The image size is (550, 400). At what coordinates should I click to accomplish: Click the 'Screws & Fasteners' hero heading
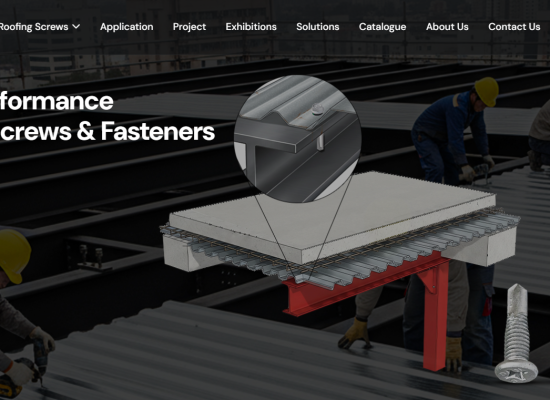tap(107, 131)
